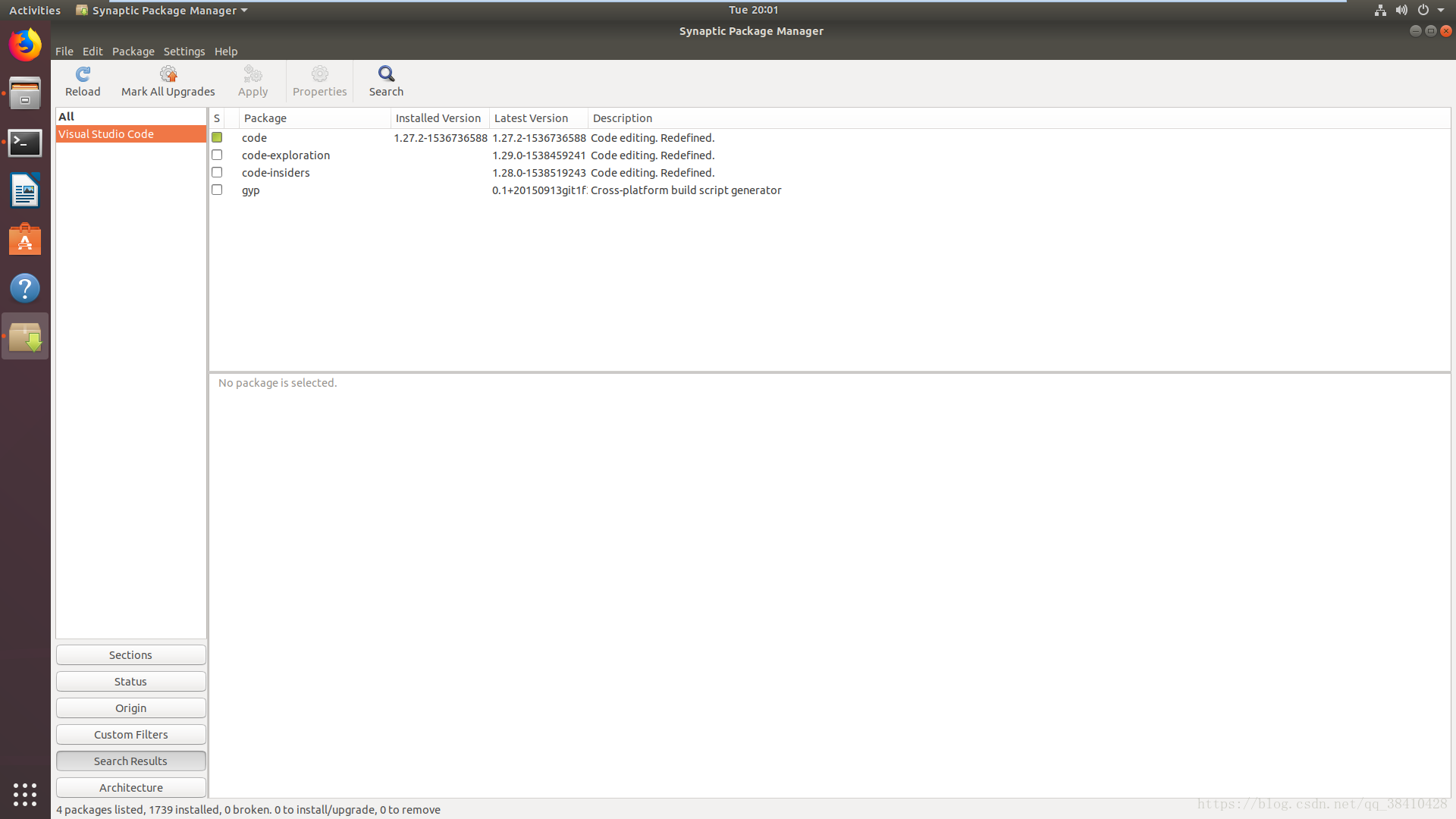This screenshot has height=819, width=1456.
Task: Open the Edit menu
Action: coord(91,51)
